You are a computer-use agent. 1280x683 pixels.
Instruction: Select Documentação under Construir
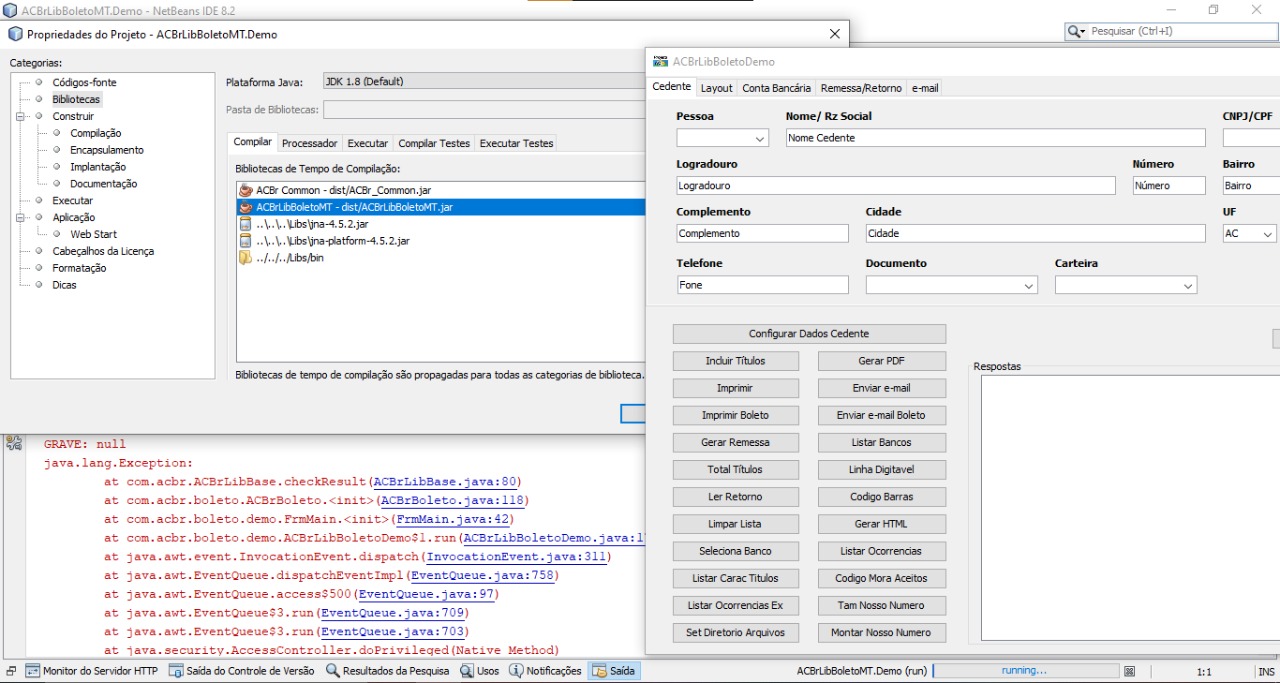[103, 184]
